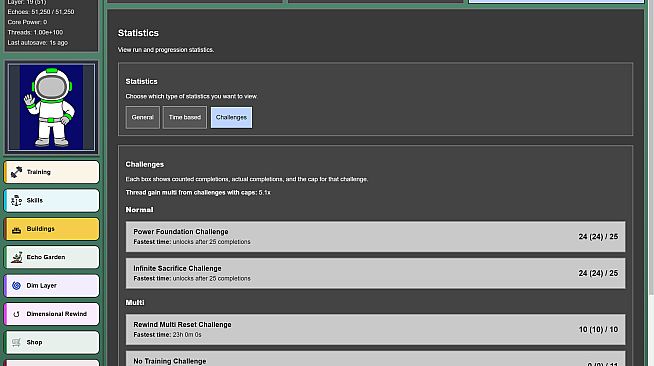Click the Shop cart icon
This screenshot has height=366, width=654.
click(16, 342)
